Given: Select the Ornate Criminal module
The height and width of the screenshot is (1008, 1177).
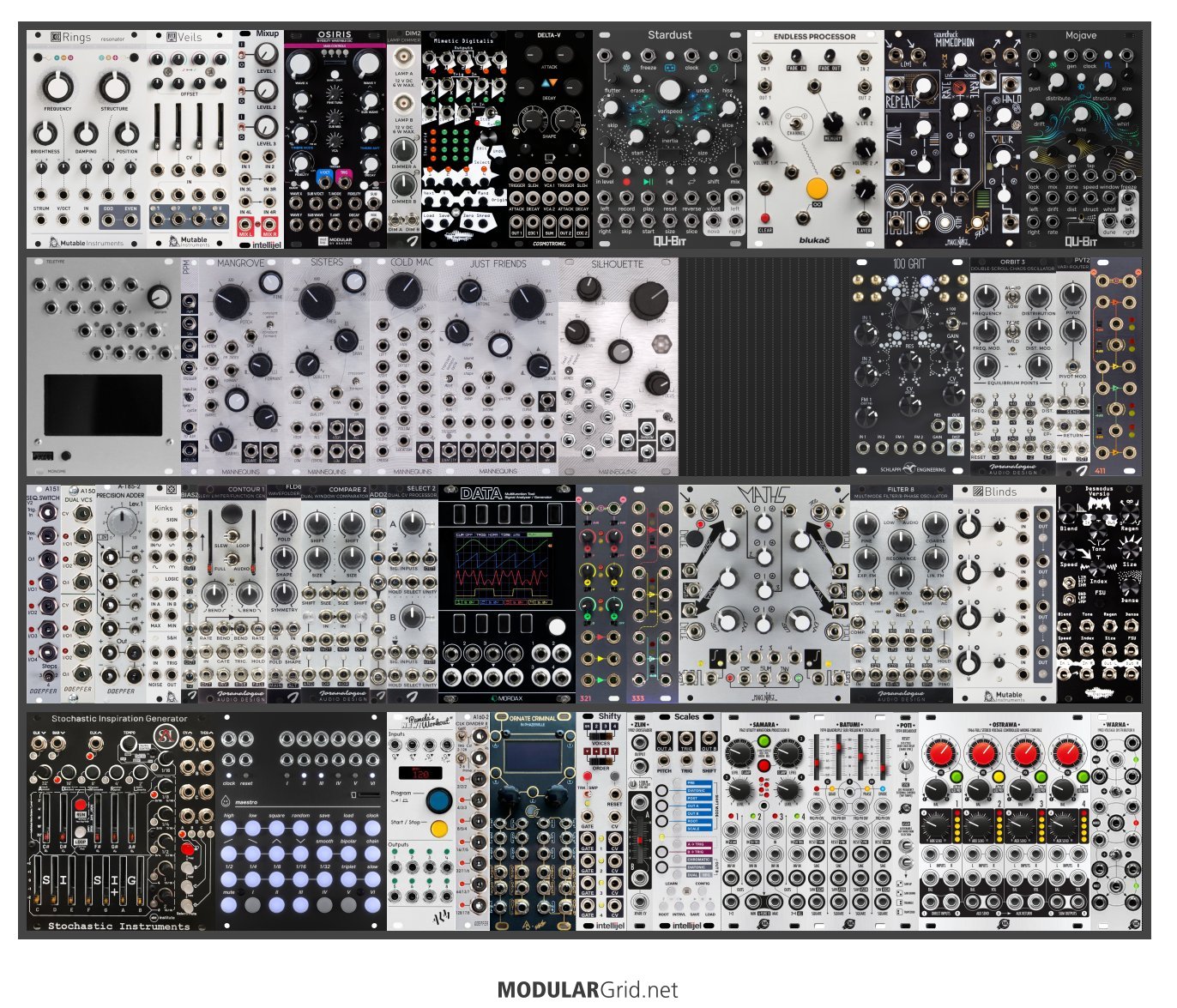Looking at the screenshot, I should [533, 821].
